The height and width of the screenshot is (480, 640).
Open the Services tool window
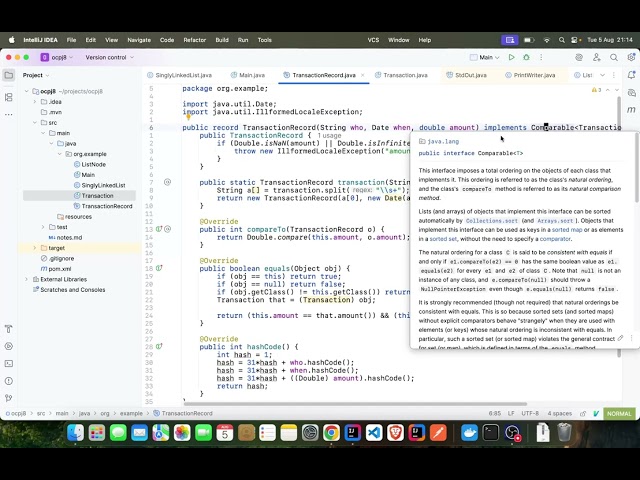click(x=9, y=346)
